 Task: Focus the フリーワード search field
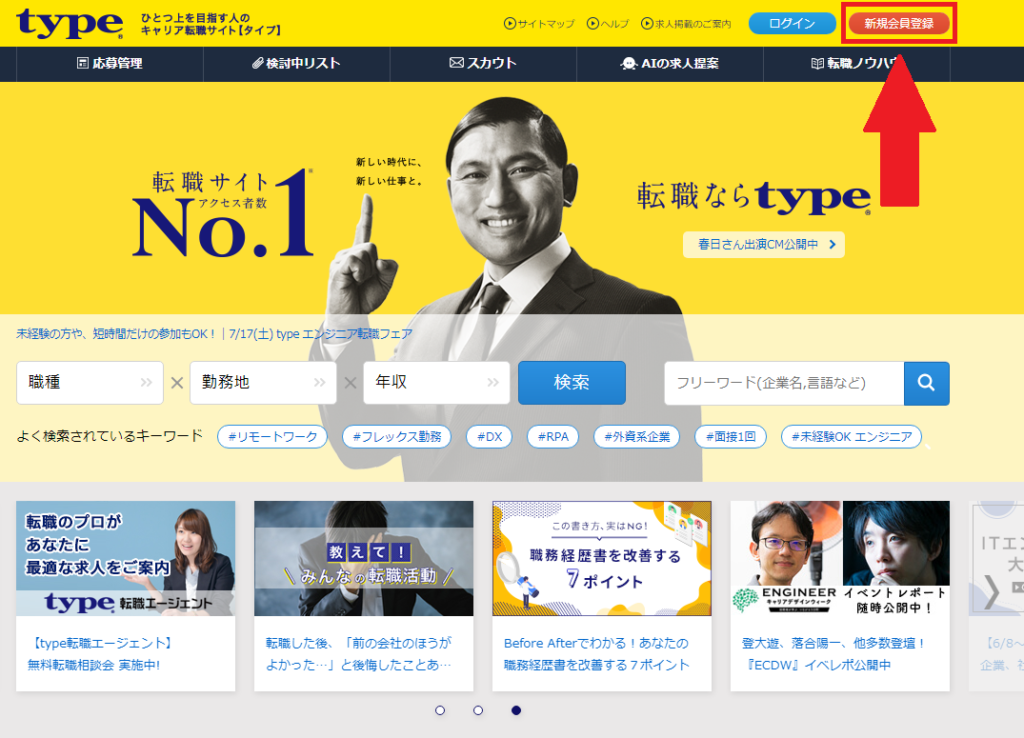coord(784,383)
